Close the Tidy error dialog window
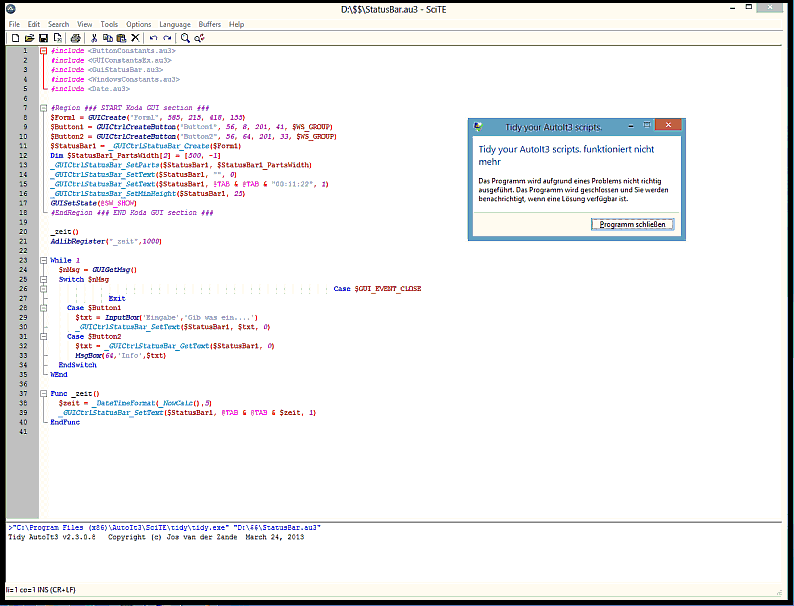 (x=669, y=126)
